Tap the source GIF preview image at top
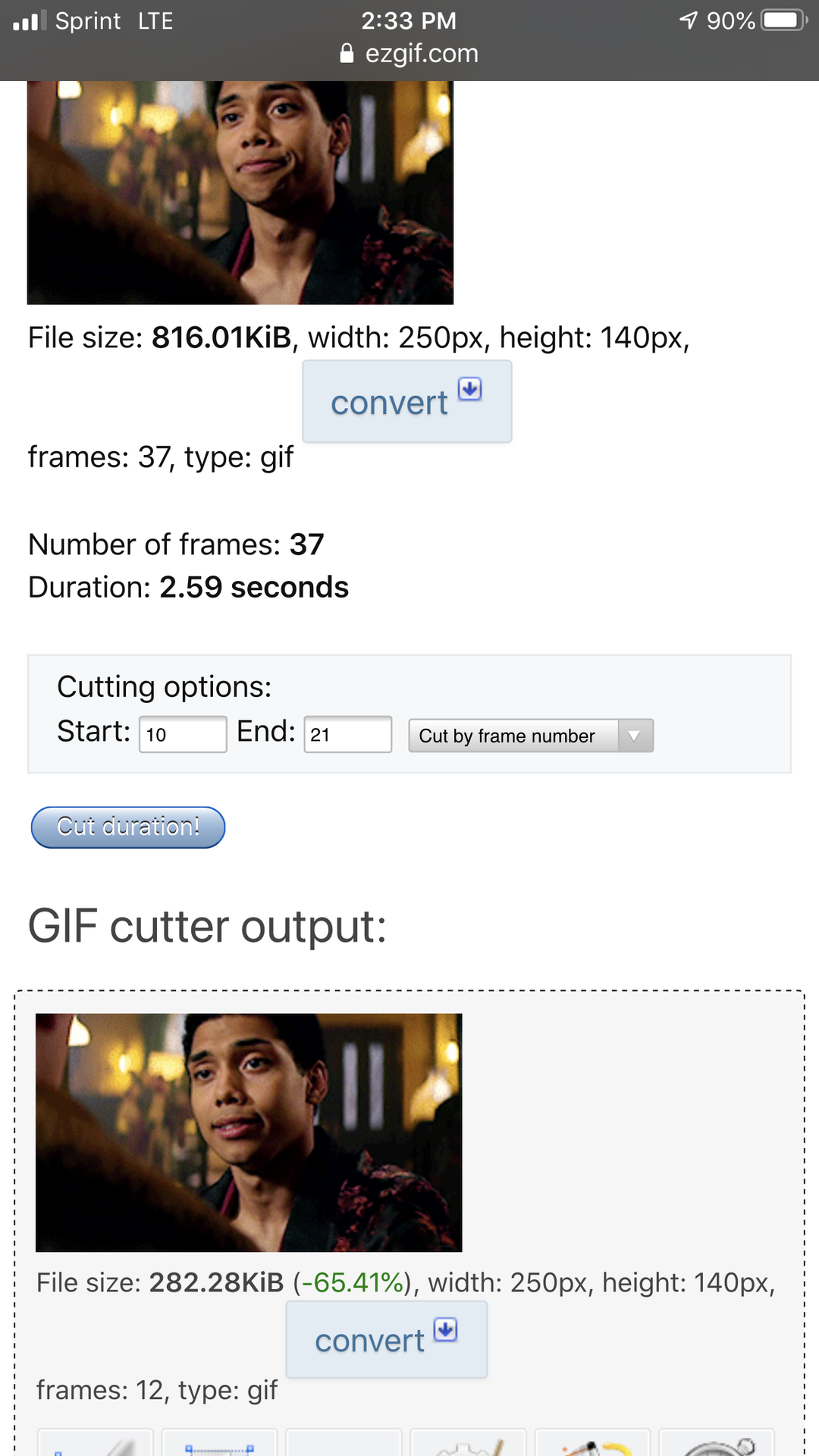The image size is (819, 1456). click(x=240, y=193)
